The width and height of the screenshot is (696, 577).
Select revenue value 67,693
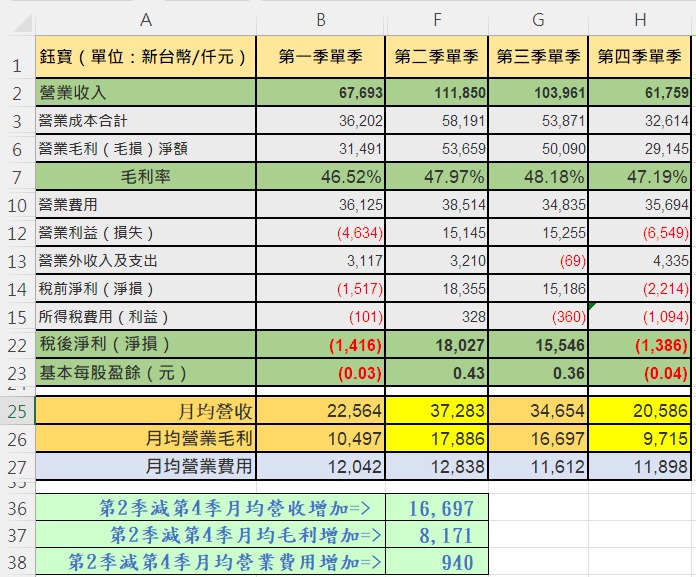click(x=320, y=93)
